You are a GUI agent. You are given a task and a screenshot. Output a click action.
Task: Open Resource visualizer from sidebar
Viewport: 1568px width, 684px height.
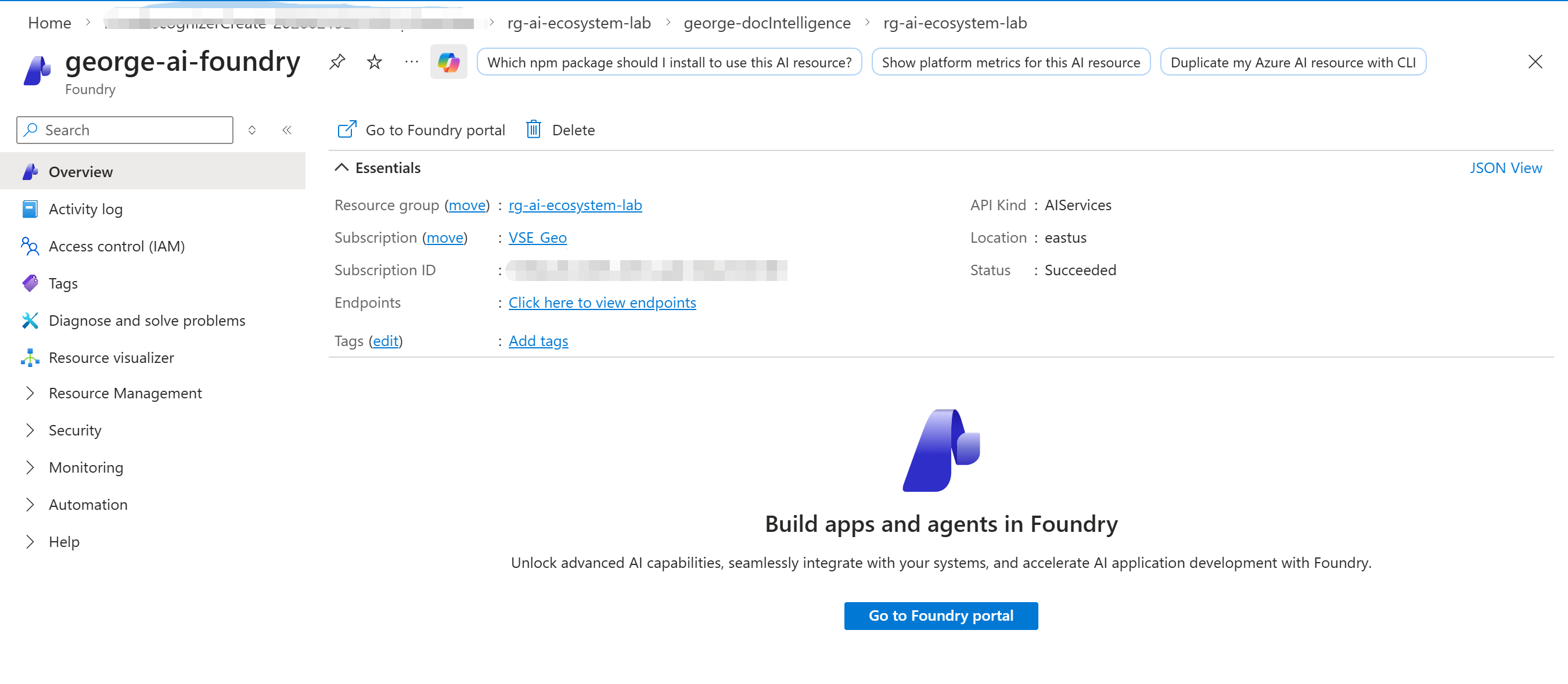tap(111, 358)
